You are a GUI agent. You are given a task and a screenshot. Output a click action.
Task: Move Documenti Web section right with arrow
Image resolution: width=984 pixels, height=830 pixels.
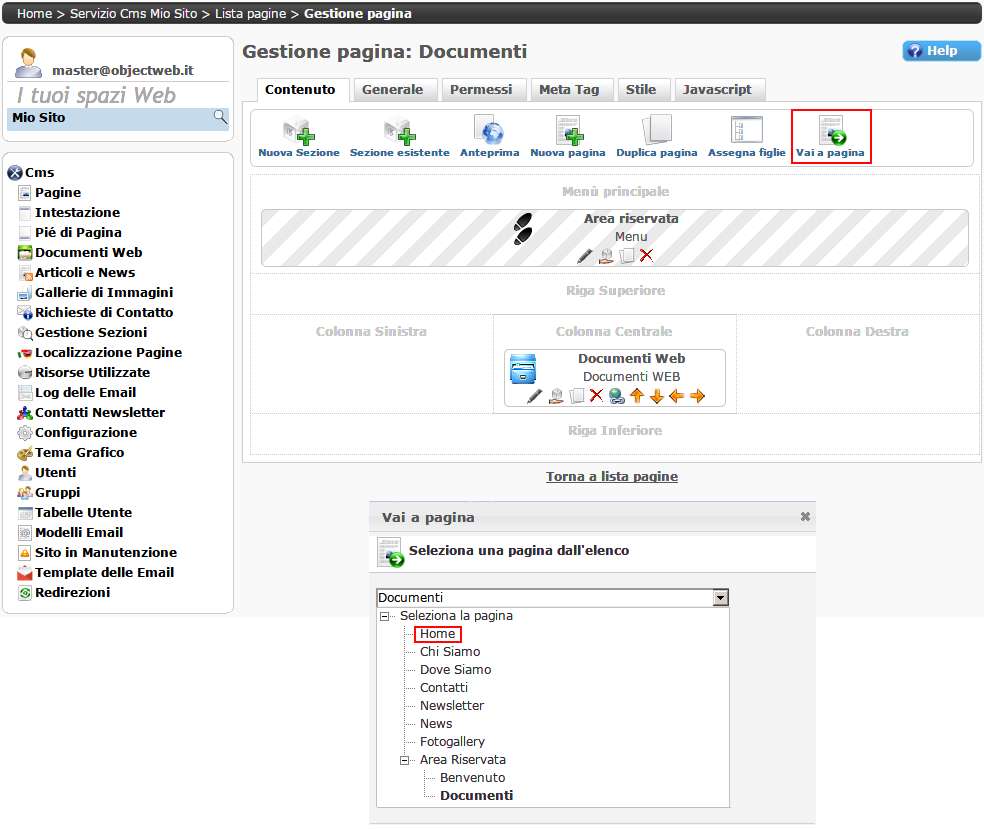pyautogui.click(x=697, y=396)
